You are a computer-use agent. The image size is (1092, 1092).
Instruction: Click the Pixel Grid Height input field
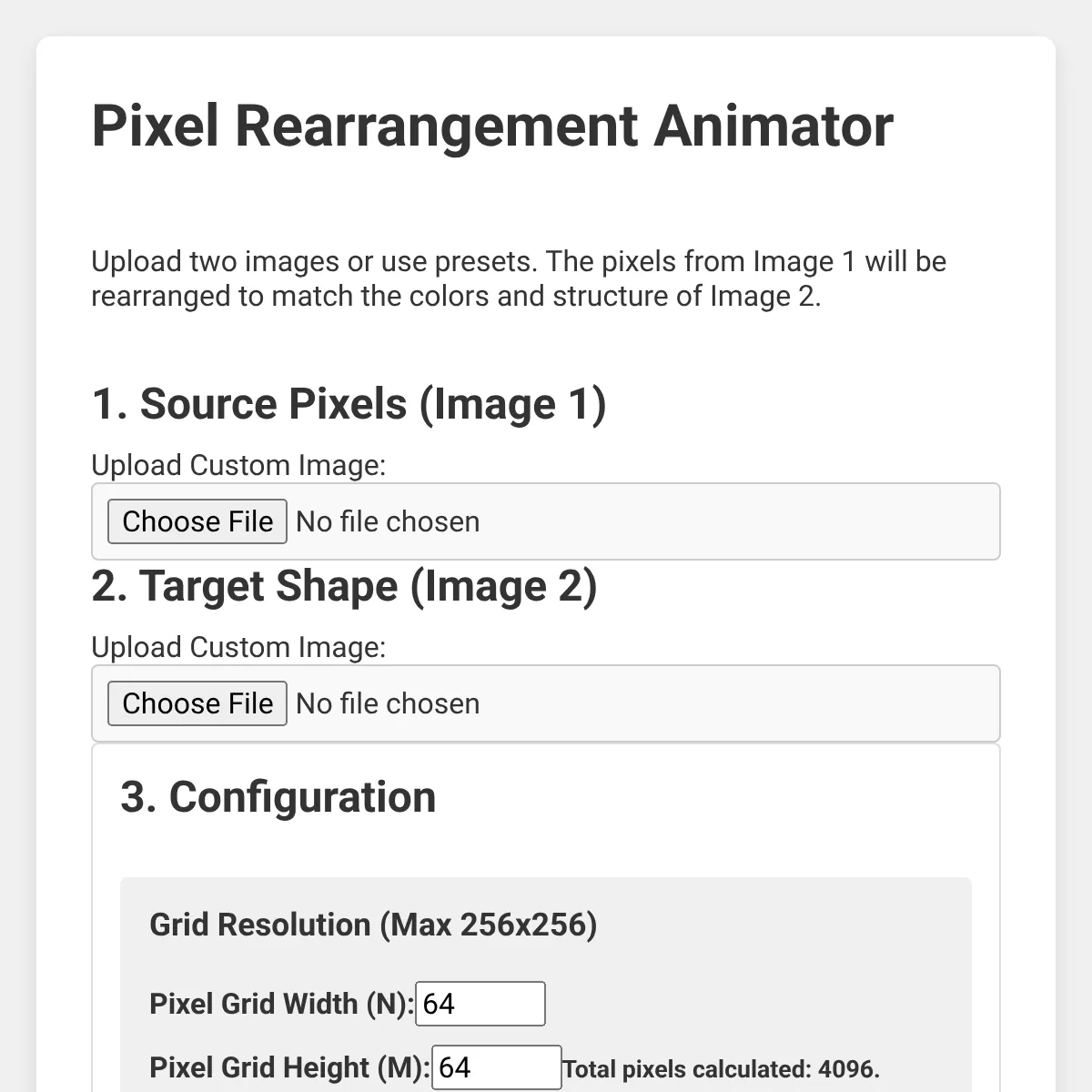pos(496,1067)
